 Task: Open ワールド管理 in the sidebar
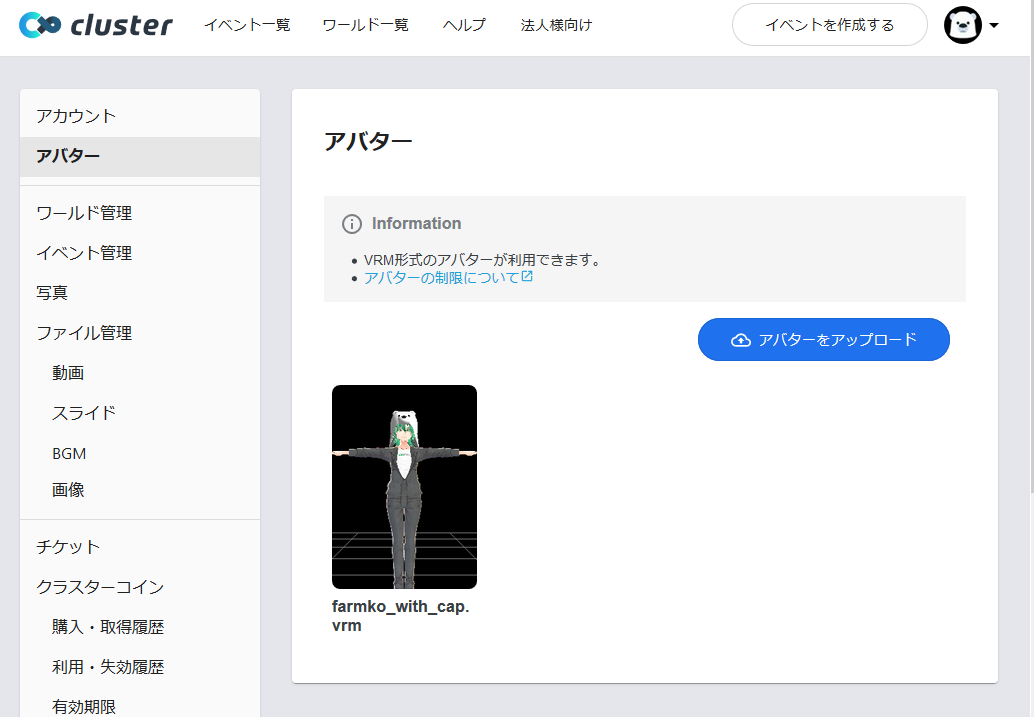click(140, 213)
